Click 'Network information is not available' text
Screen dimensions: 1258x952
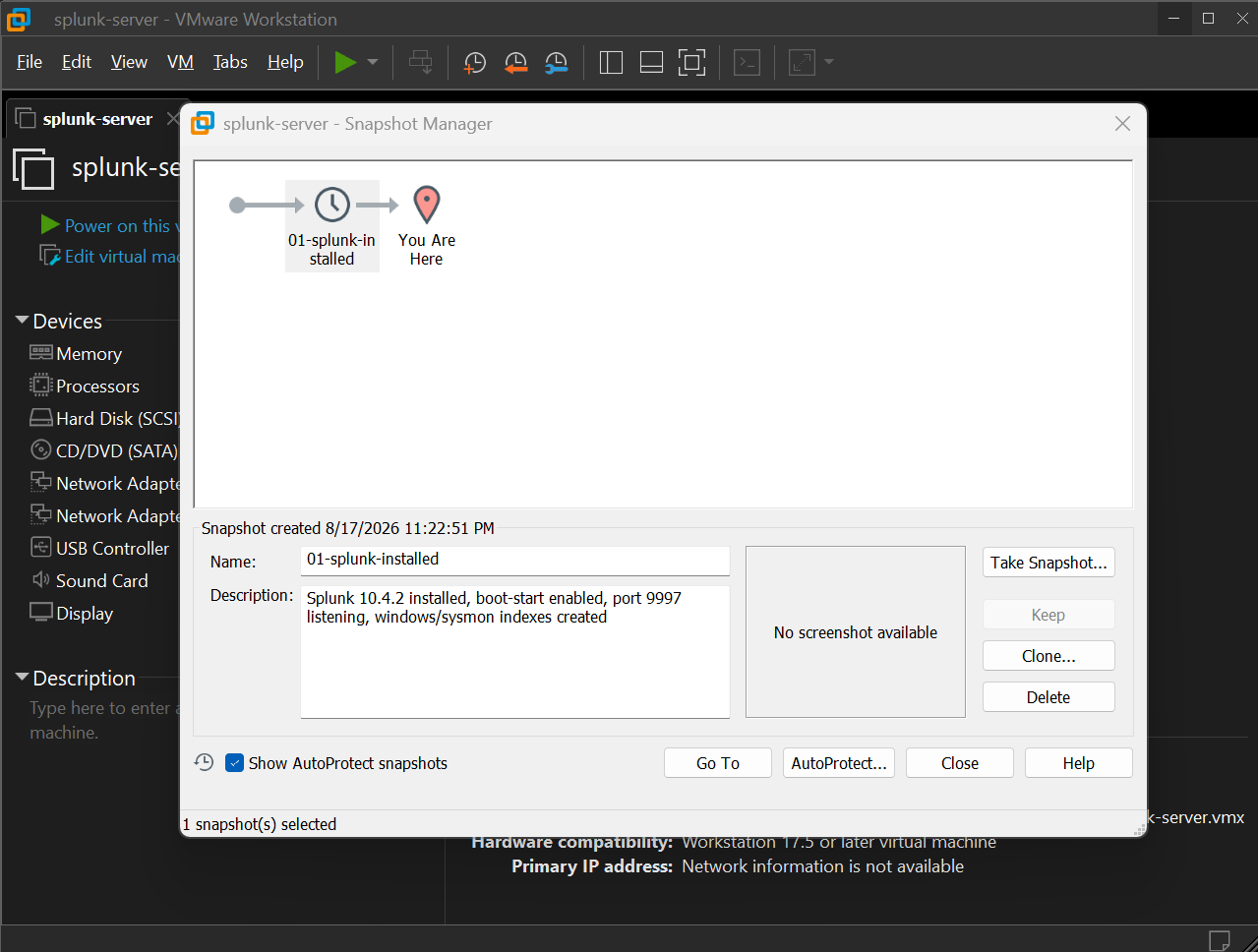tap(823, 866)
